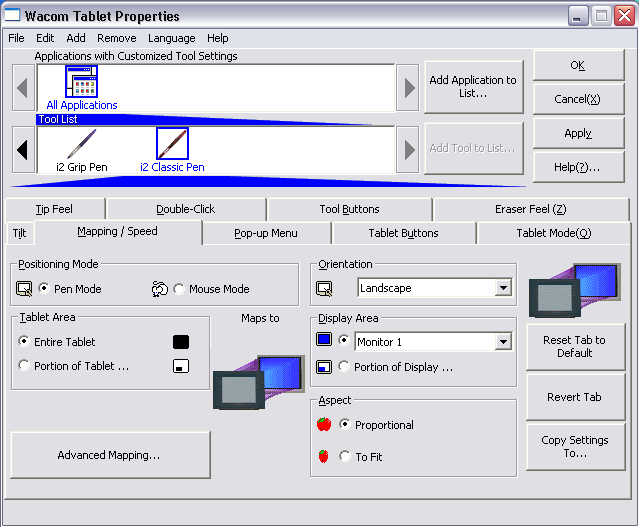Choose Portion of Display radio button
Screen dimensions: 639x527
[344, 366]
